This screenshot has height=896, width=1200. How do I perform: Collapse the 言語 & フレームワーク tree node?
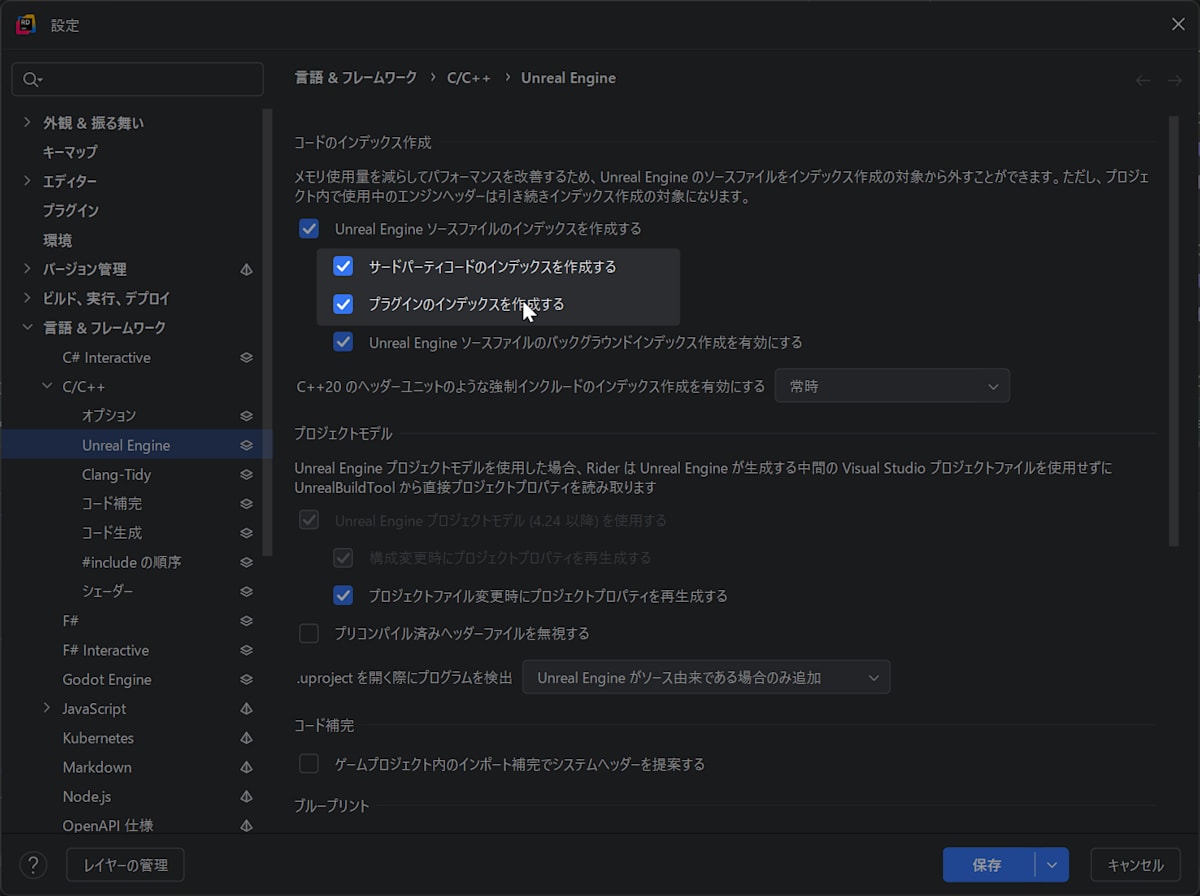point(27,328)
